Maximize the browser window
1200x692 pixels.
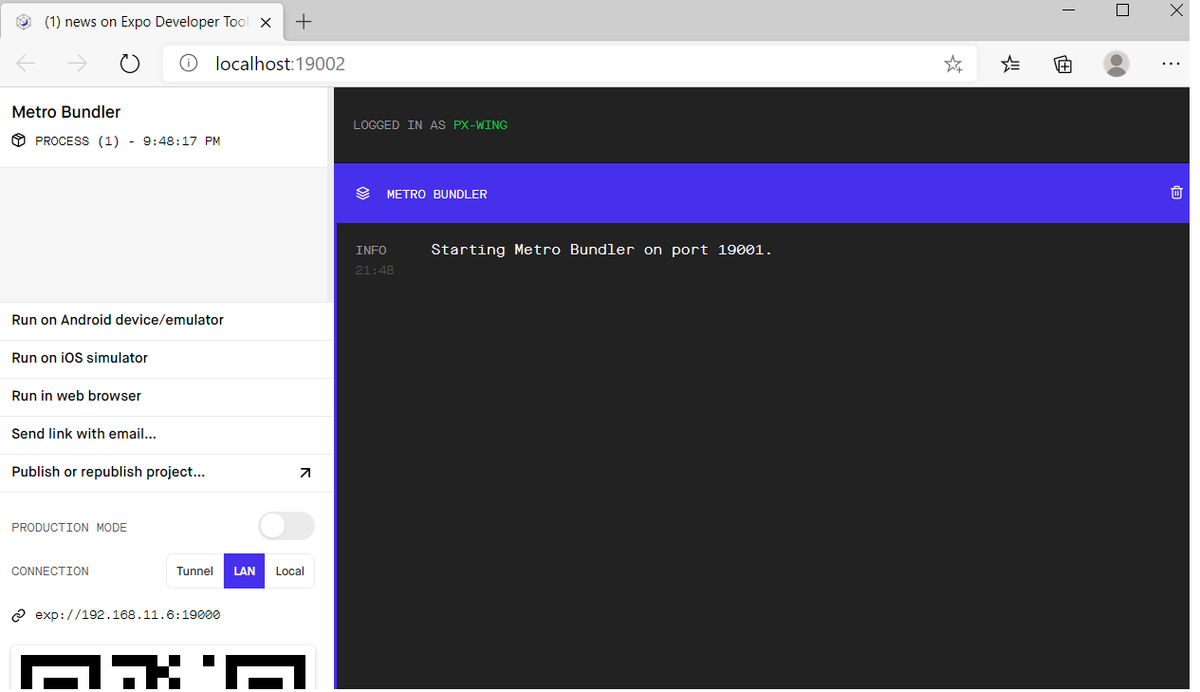coord(1122,10)
